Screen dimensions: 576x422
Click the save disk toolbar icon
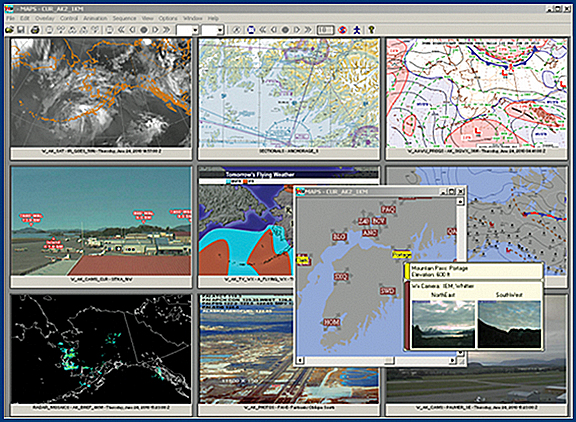pyautogui.click(x=21, y=30)
